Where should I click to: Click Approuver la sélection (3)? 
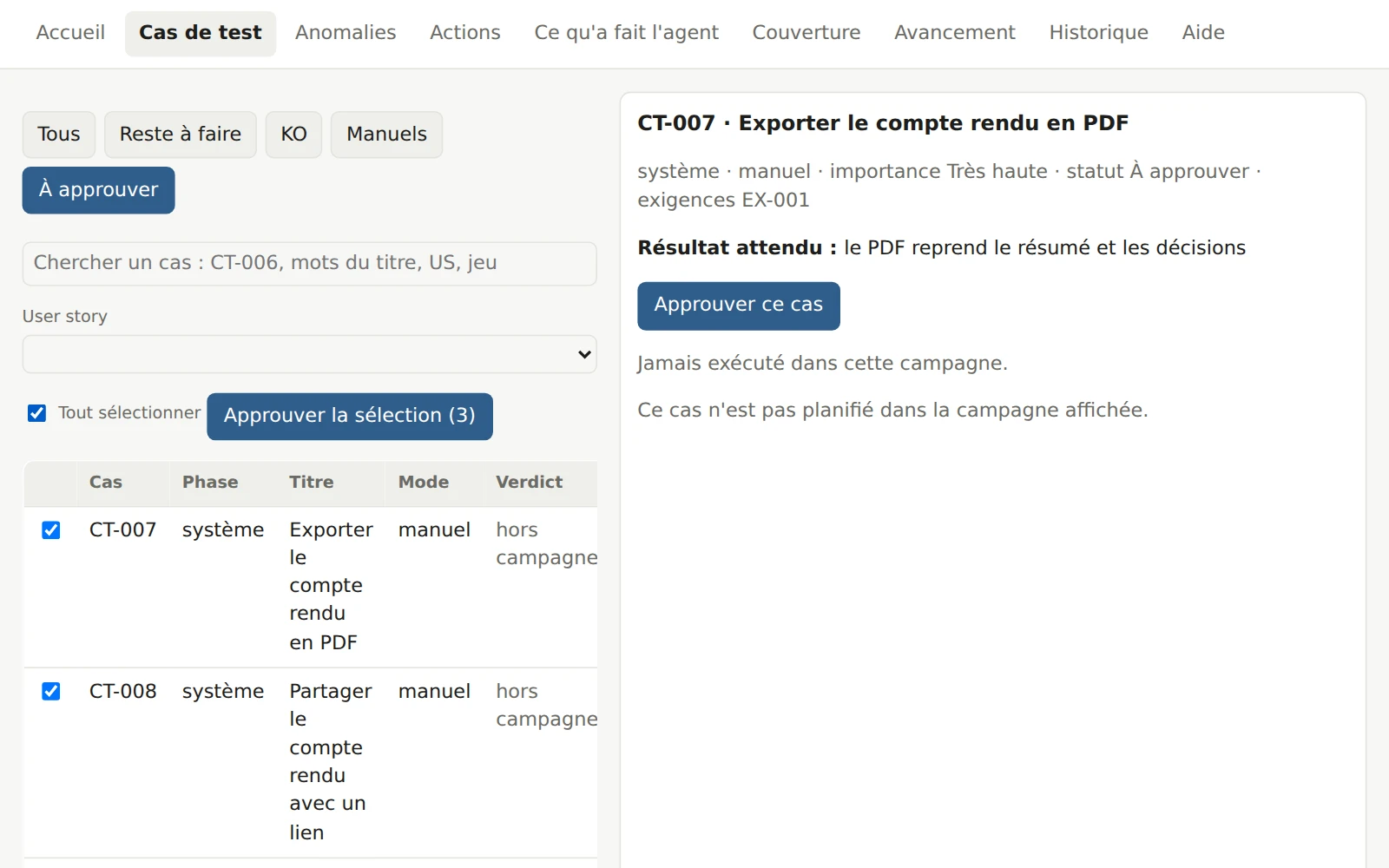pyautogui.click(x=350, y=417)
